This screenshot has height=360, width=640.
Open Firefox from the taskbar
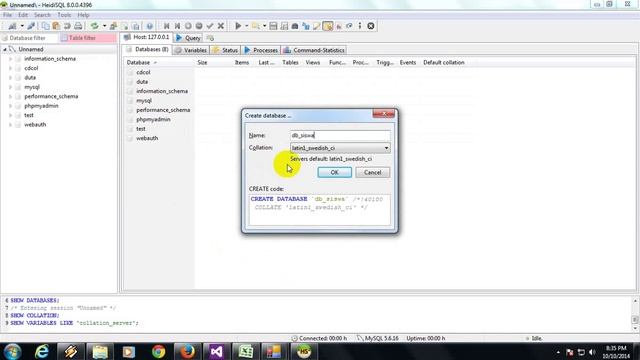(x=187, y=351)
